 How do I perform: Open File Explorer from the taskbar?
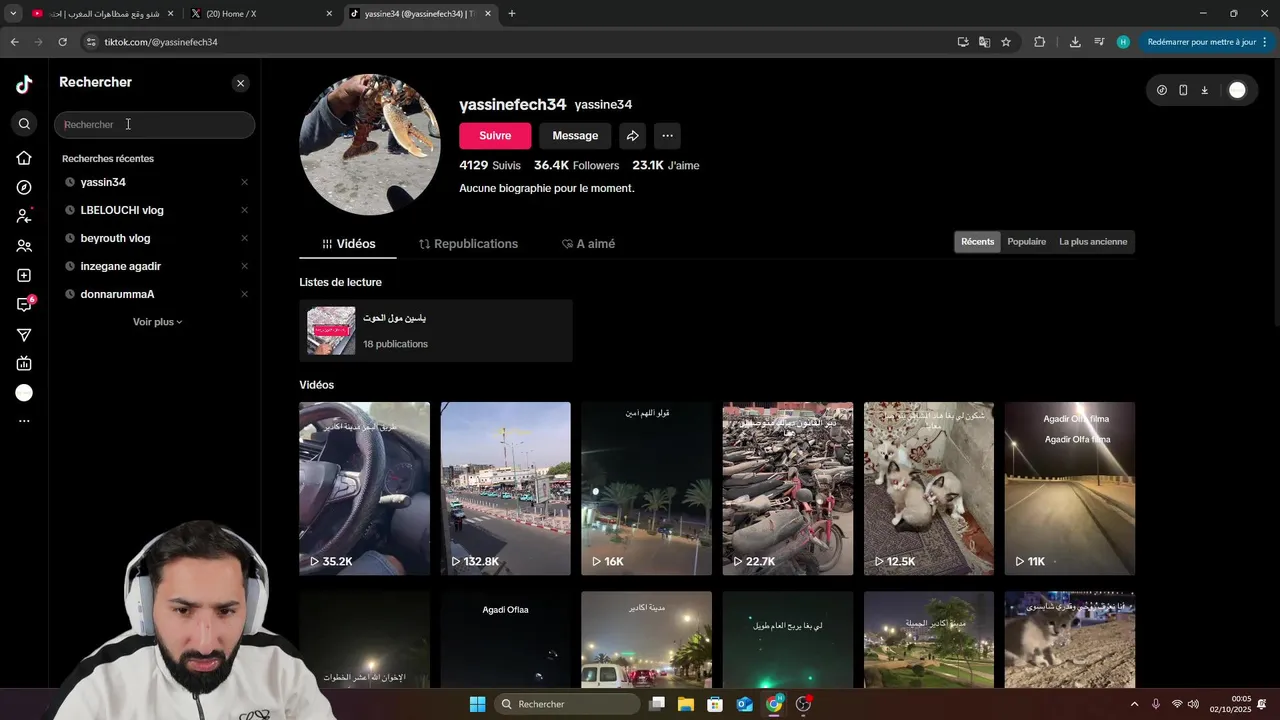point(686,704)
